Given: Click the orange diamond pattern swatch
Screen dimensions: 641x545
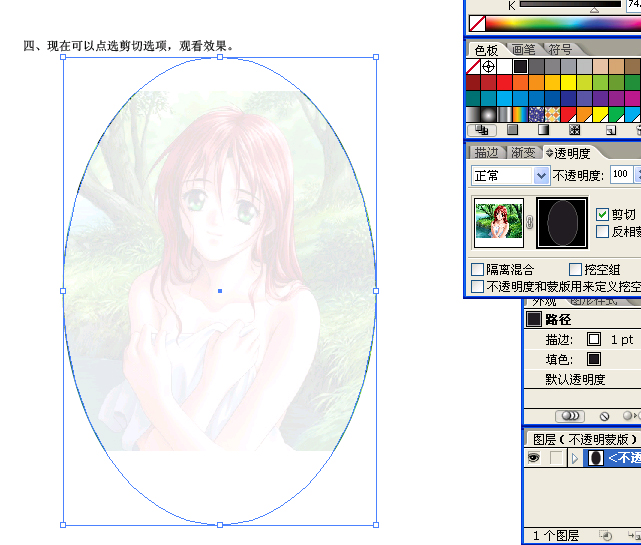Looking at the screenshot, I should [x=552, y=114].
